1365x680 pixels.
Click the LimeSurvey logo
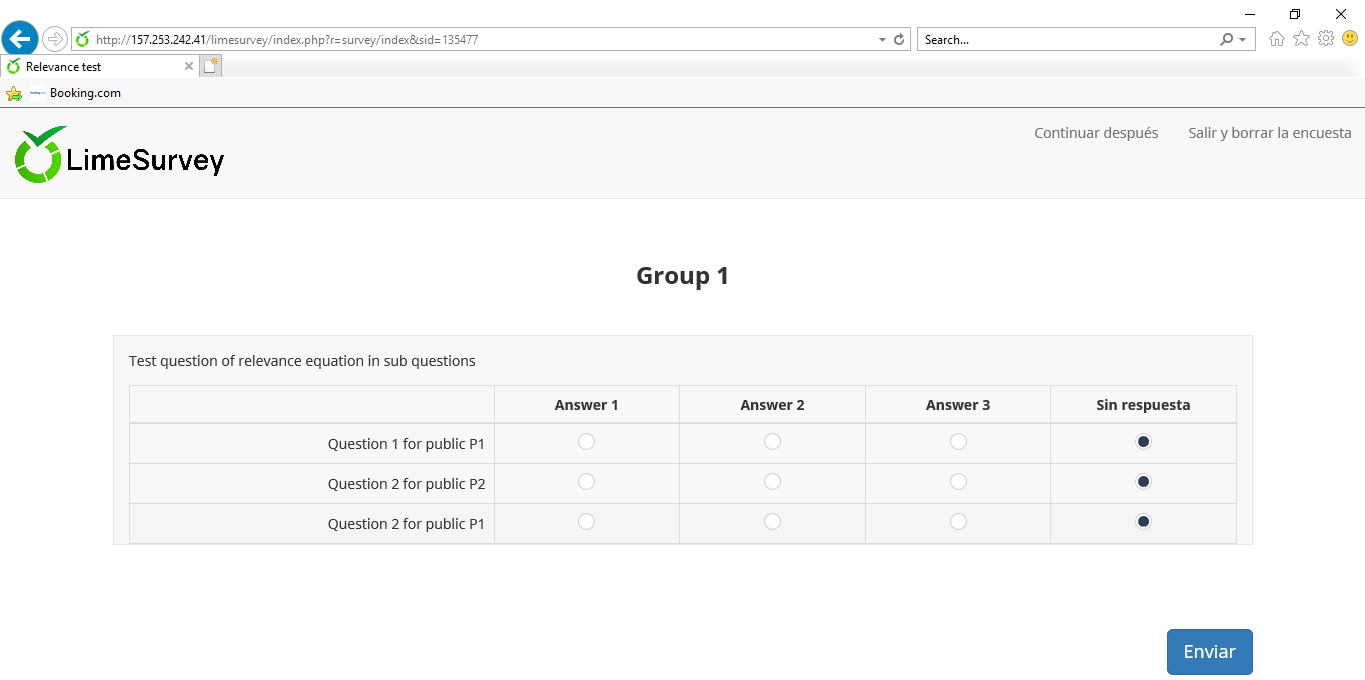pyautogui.click(x=120, y=155)
